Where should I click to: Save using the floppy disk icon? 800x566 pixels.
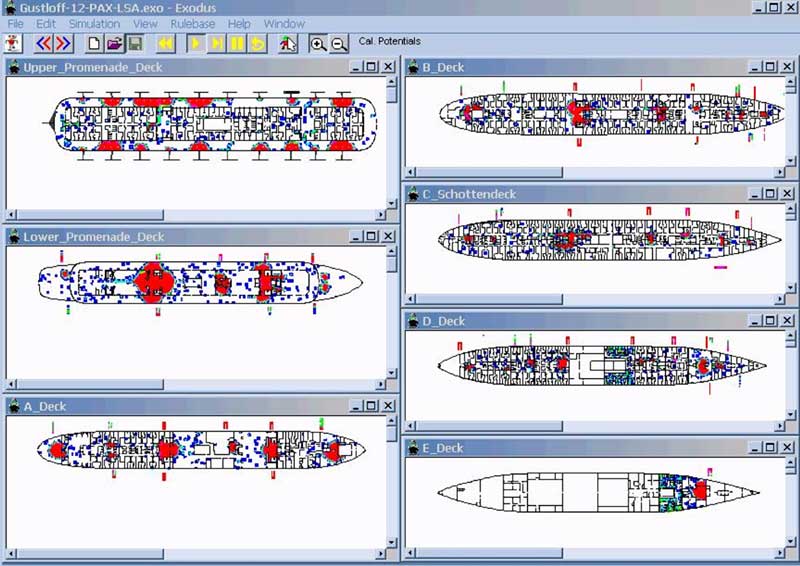point(135,43)
